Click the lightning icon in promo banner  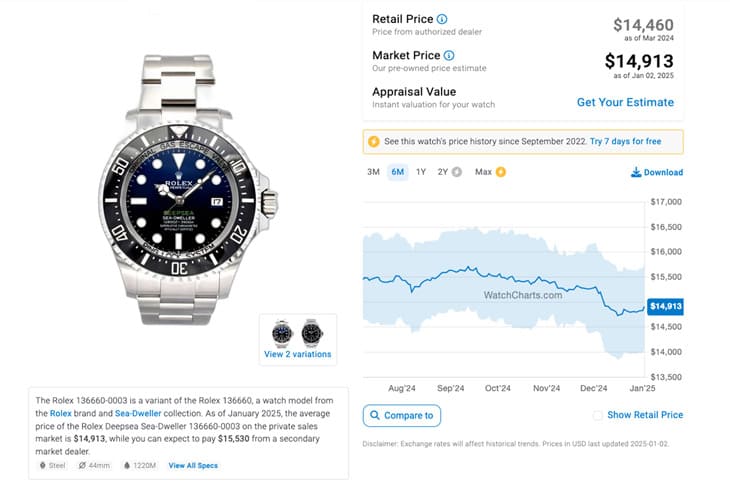click(x=374, y=142)
